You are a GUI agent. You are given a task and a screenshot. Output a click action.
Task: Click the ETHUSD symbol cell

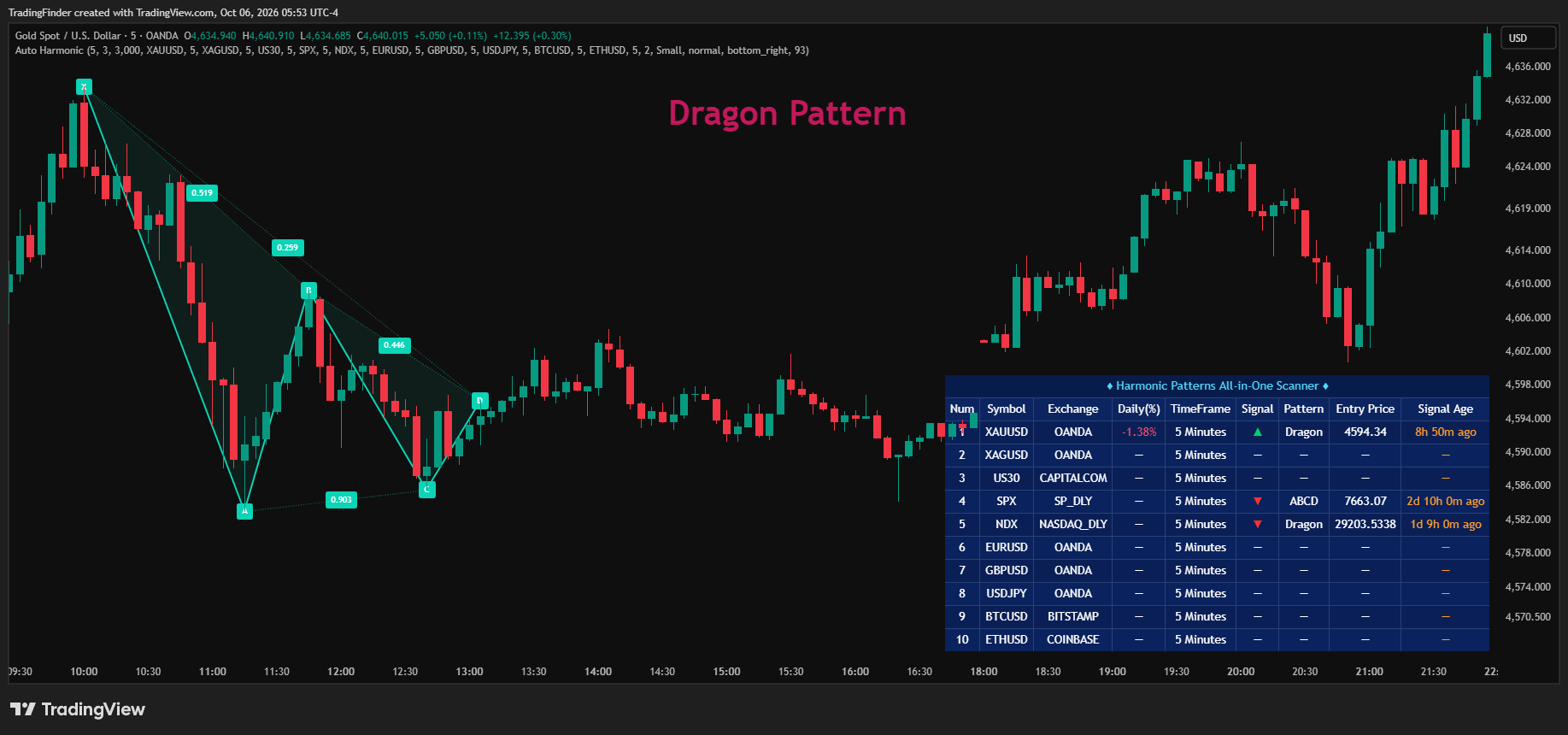click(1007, 640)
